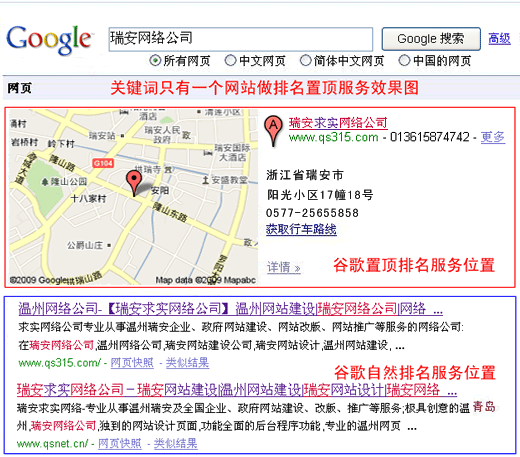Open the 高级 advanced search link

point(499,39)
